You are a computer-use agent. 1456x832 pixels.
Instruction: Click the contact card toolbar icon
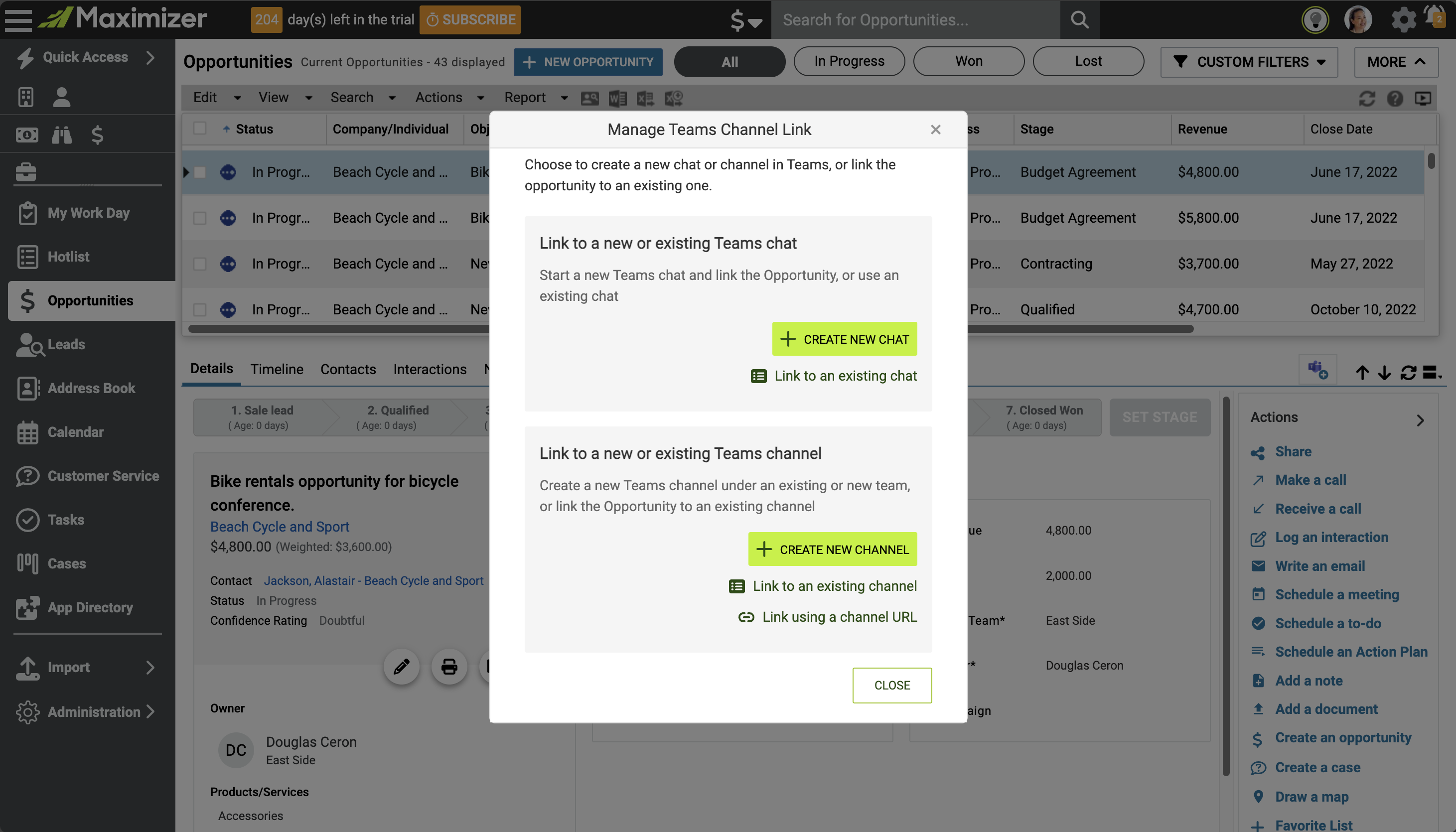point(589,98)
